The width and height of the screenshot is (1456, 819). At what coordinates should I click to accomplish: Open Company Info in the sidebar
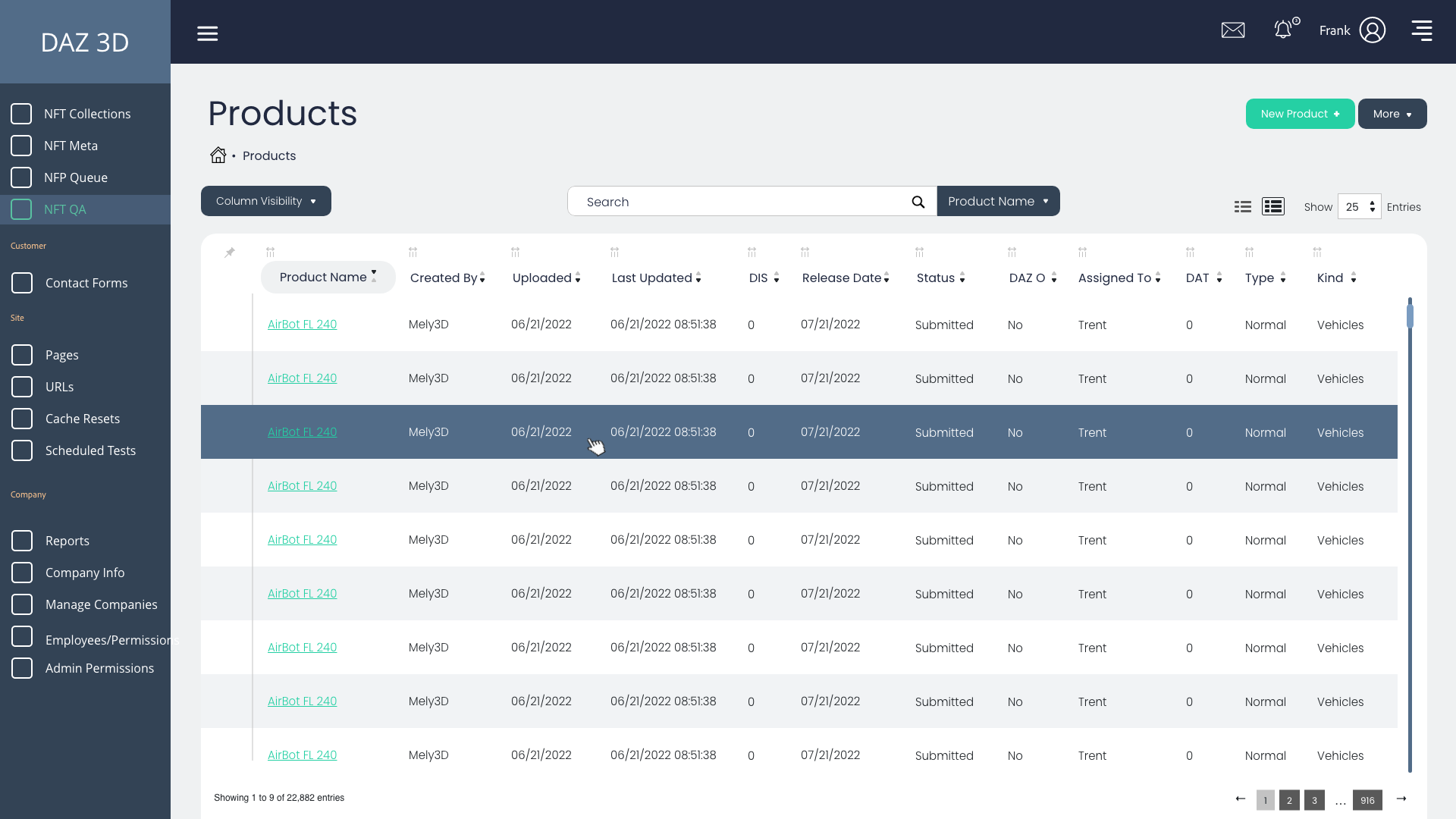(x=85, y=573)
